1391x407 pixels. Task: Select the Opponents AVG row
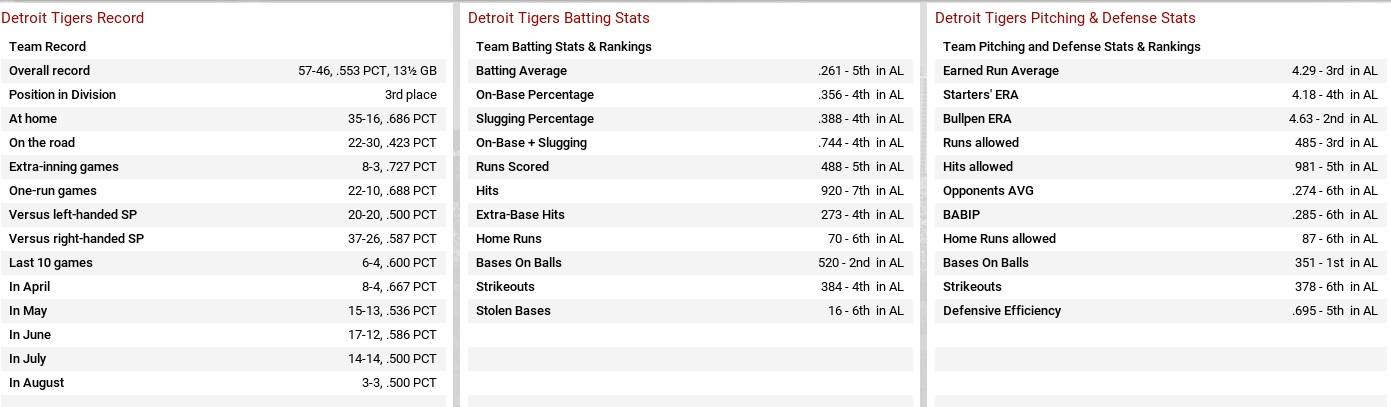(x=1160, y=191)
